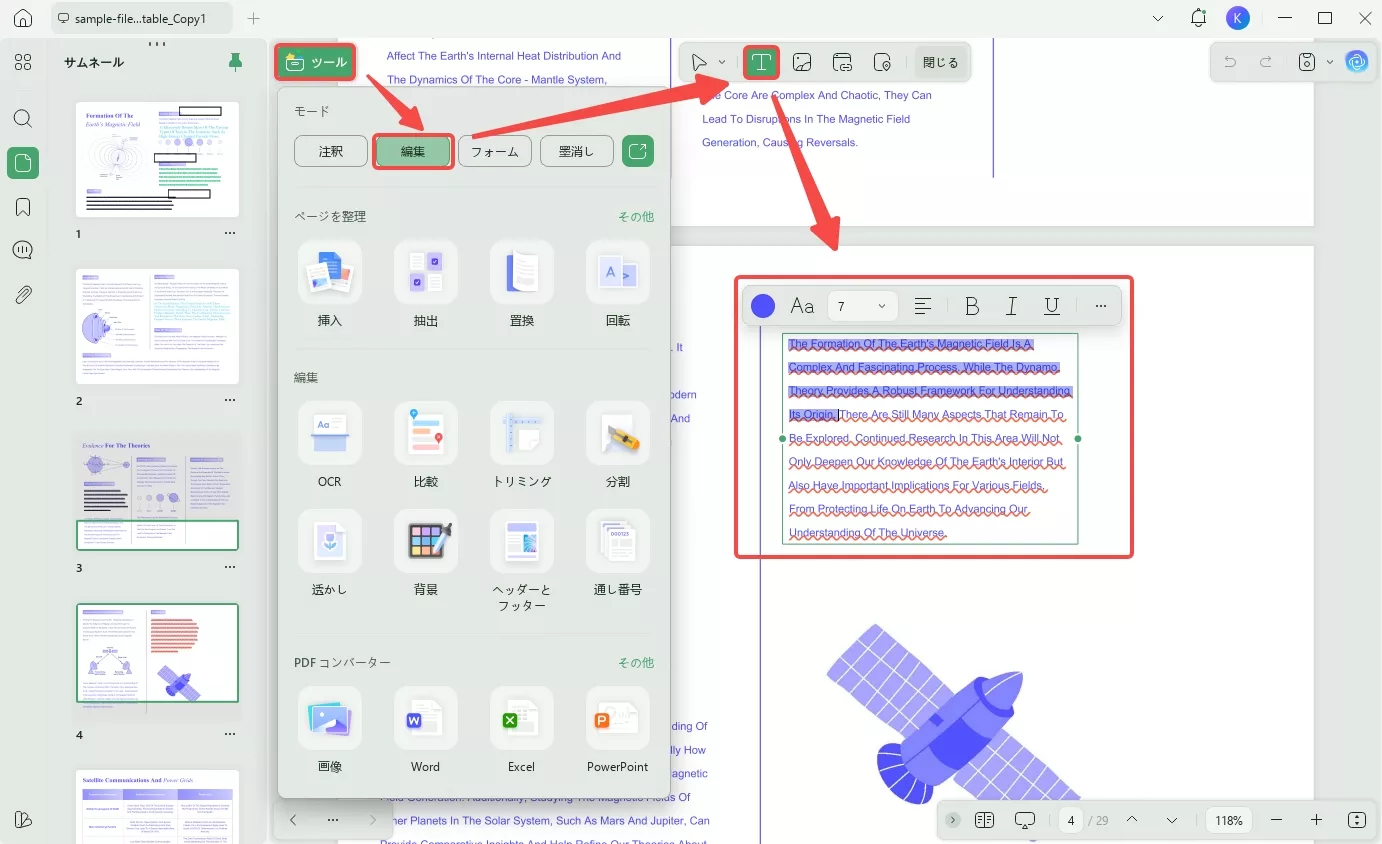The width and height of the screenshot is (1382, 844).
Task: Open the font size 7 dropdown
Action: pyautogui.click(x=862, y=306)
